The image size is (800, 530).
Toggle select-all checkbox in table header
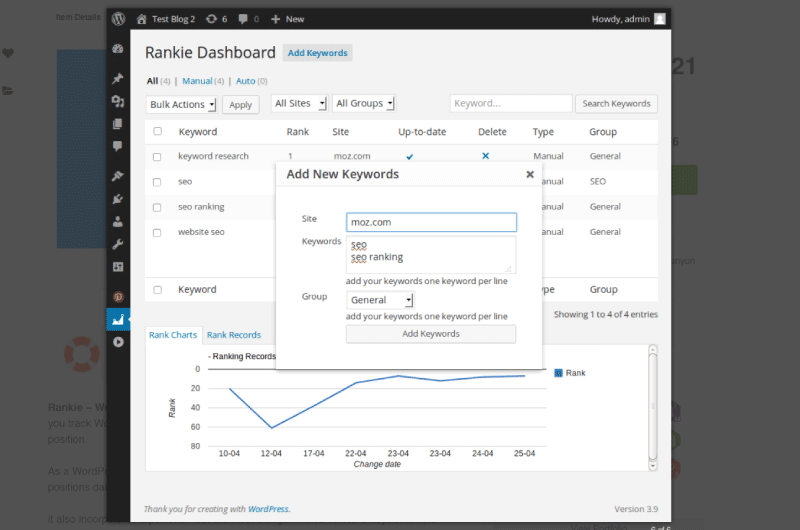(158, 131)
